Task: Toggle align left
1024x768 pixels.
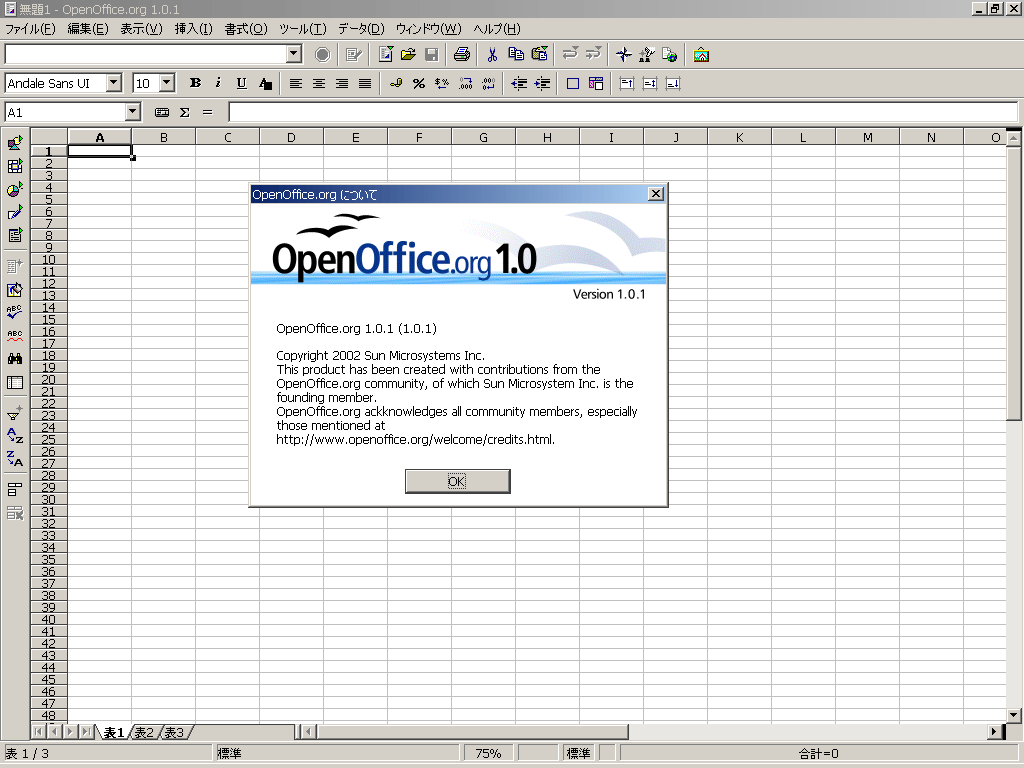Action: click(x=296, y=84)
